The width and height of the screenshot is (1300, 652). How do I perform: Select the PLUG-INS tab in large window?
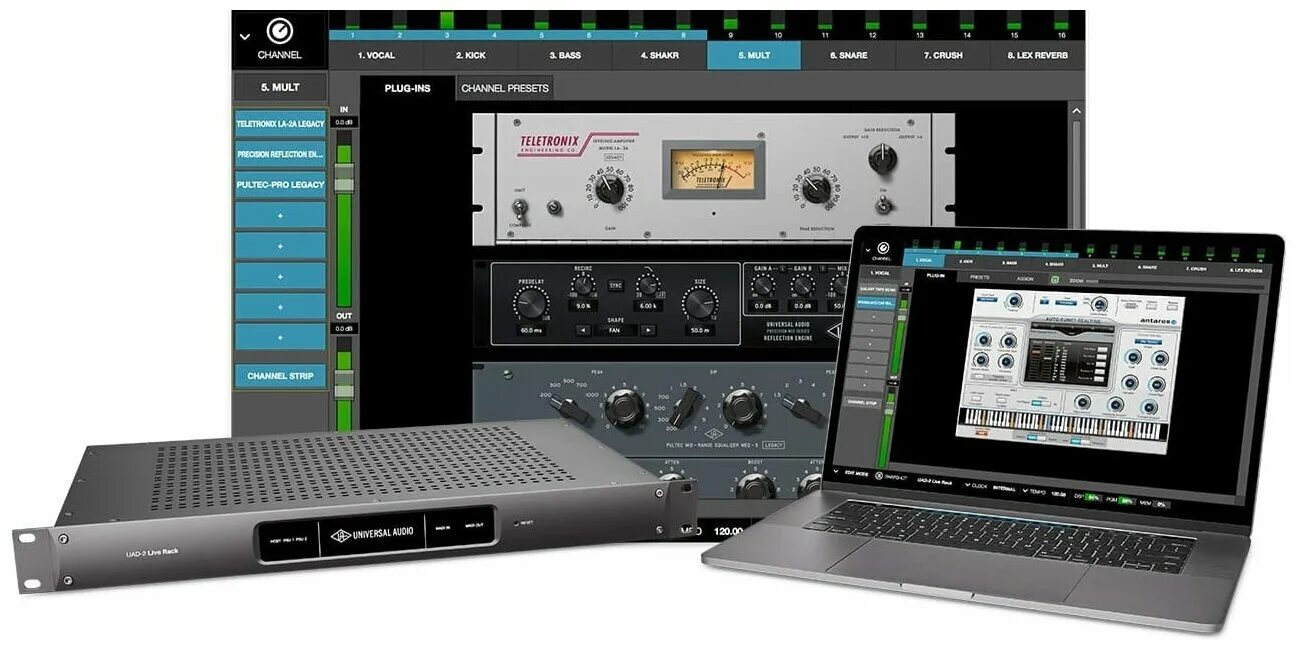408,88
